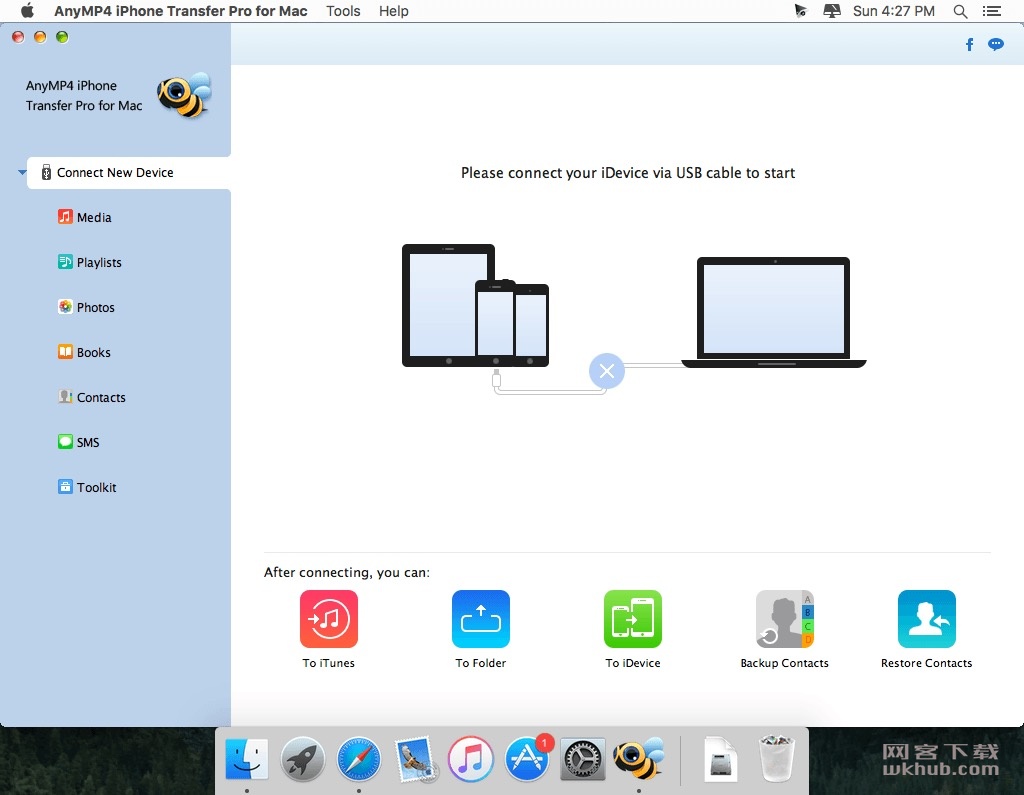Click the 'After connecting, you can:' text
The height and width of the screenshot is (795, 1024).
click(x=347, y=572)
